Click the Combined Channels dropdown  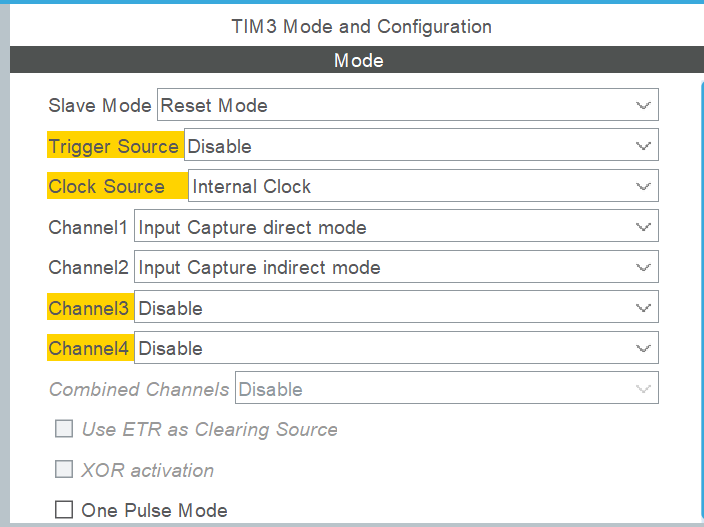[447, 388]
